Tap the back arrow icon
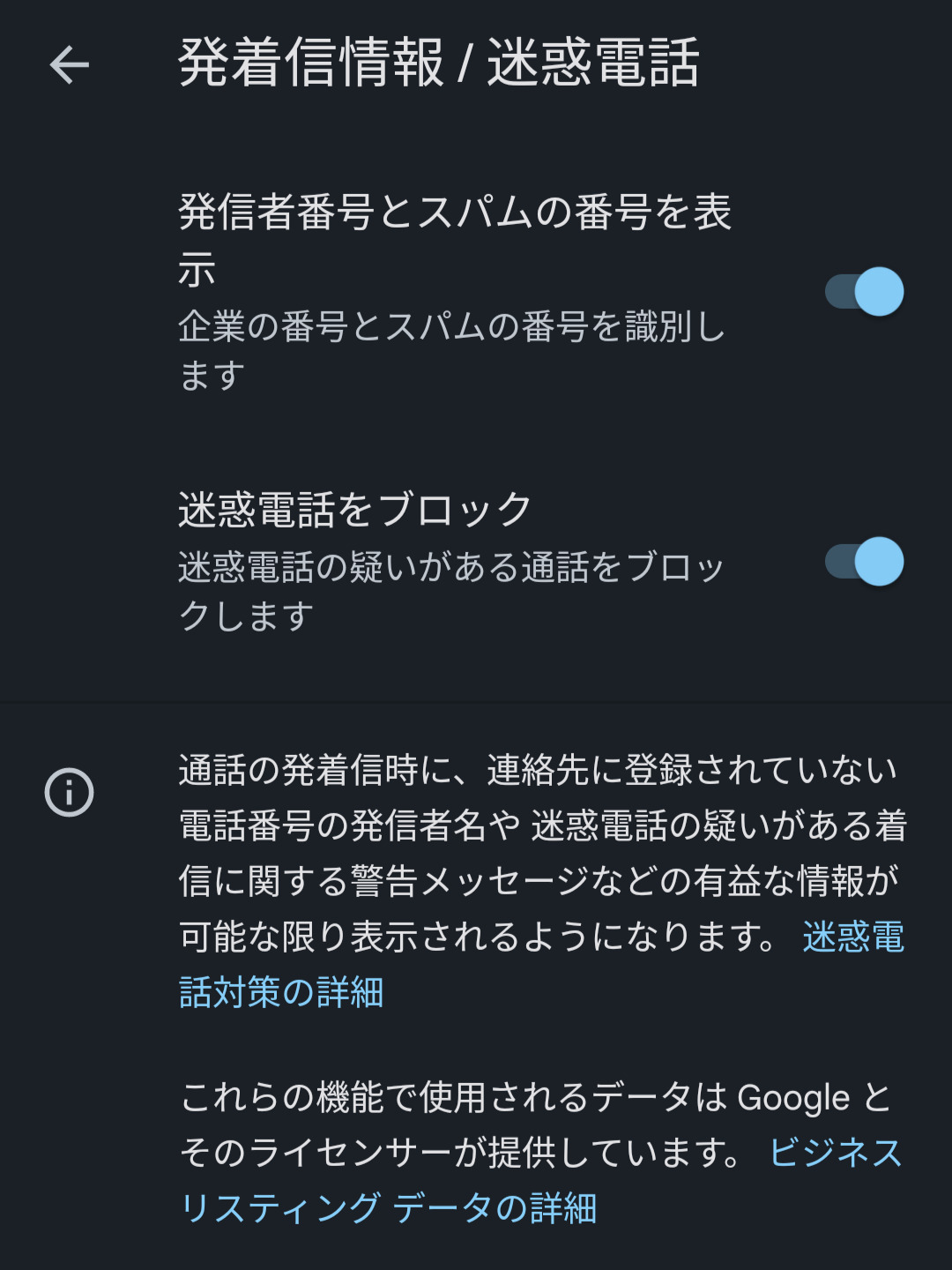 (70, 64)
